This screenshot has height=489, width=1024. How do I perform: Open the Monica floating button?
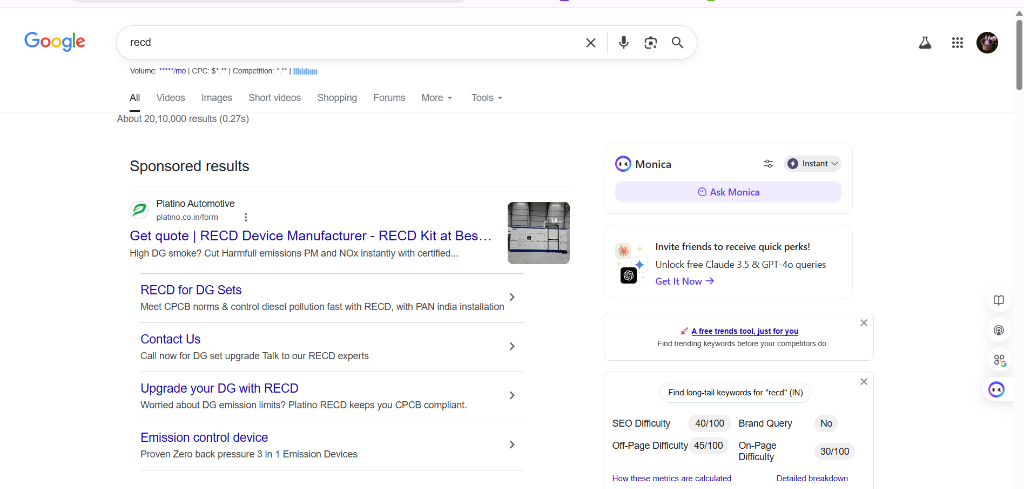tap(997, 390)
